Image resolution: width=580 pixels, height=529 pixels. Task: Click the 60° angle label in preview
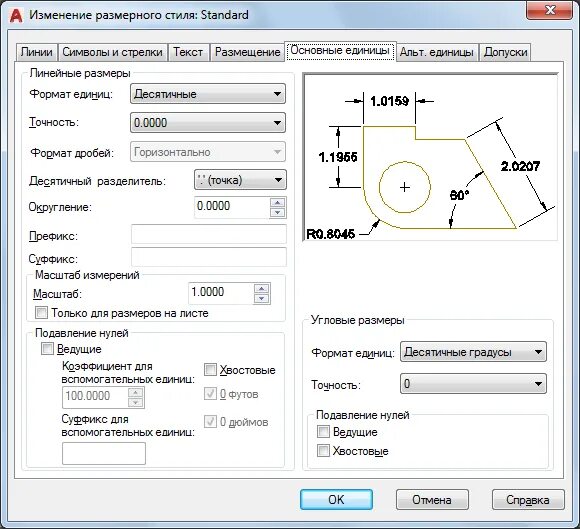459,195
